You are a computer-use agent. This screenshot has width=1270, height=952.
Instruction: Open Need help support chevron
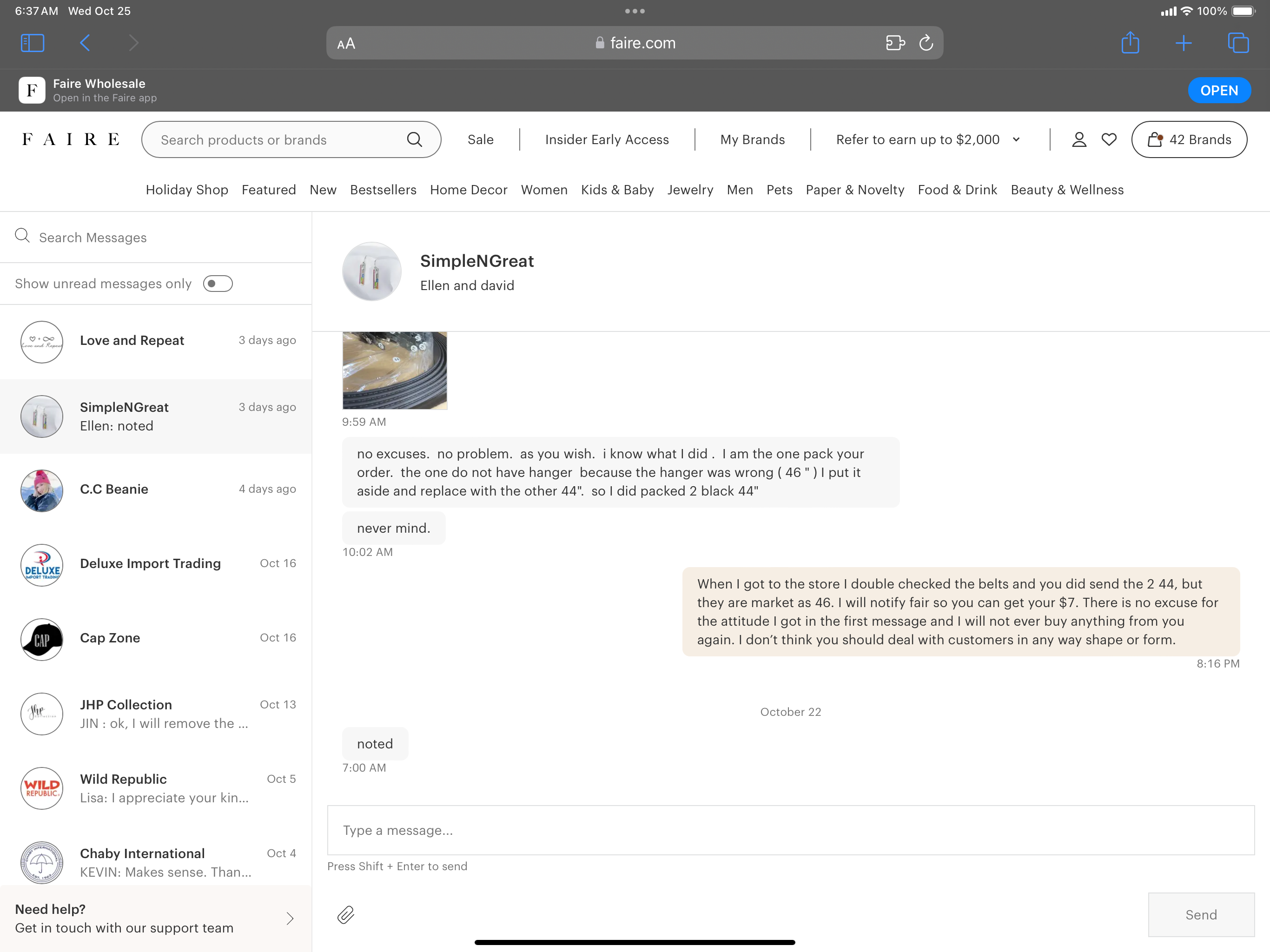(x=290, y=919)
